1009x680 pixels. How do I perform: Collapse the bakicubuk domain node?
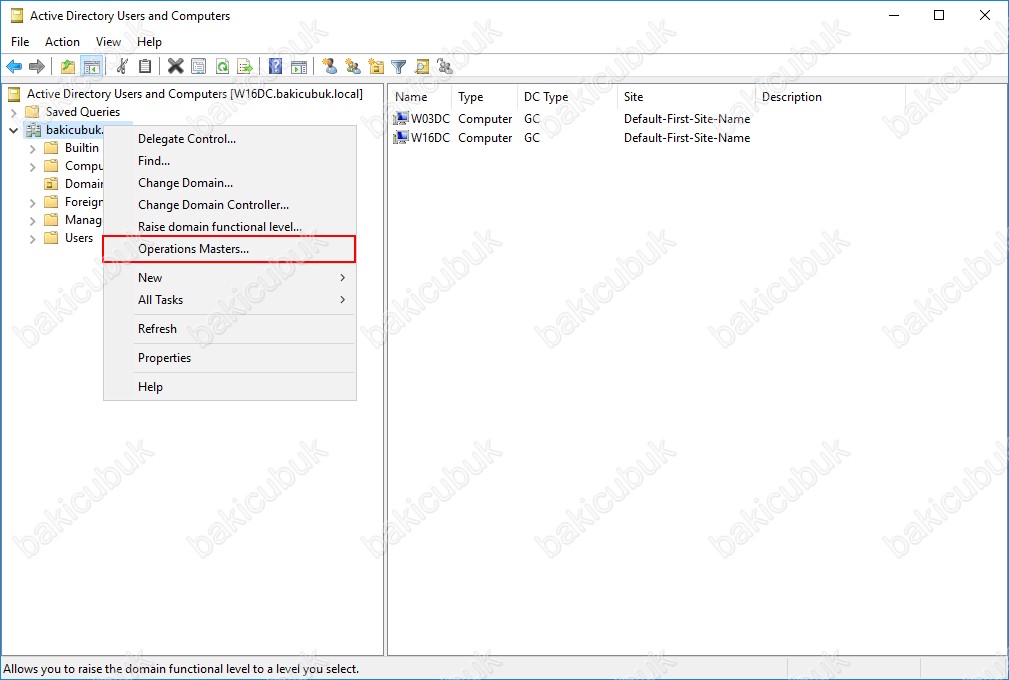pyautogui.click(x=14, y=130)
